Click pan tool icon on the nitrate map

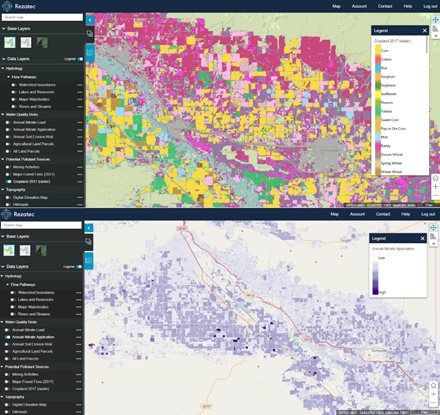tap(433, 228)
